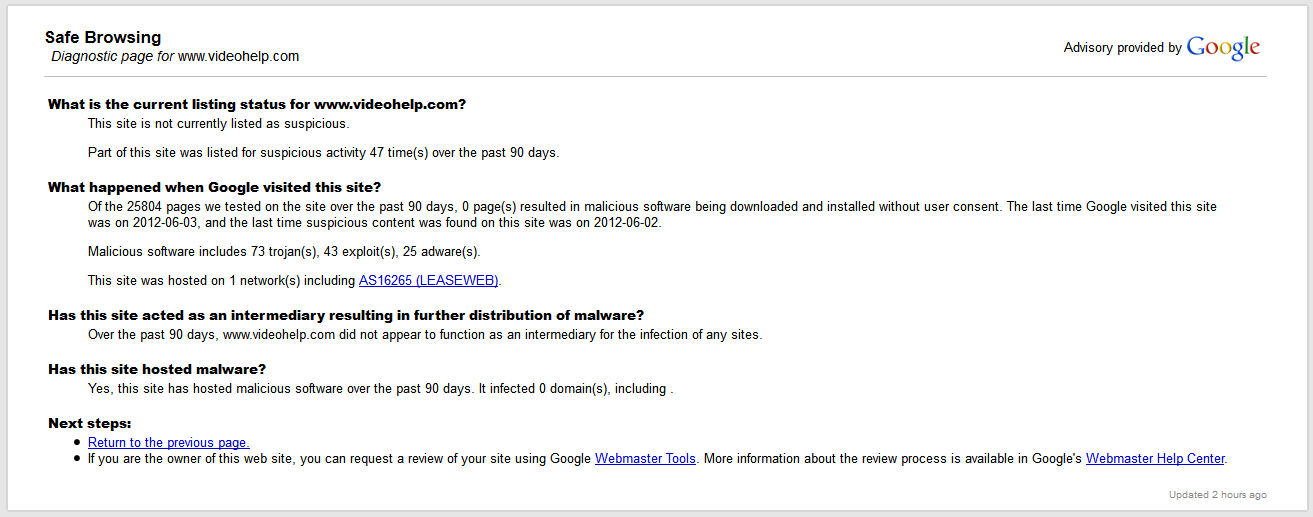Click the Safe Browsing page title
The height and width of the screenshot is (517, 1313).
102,38
